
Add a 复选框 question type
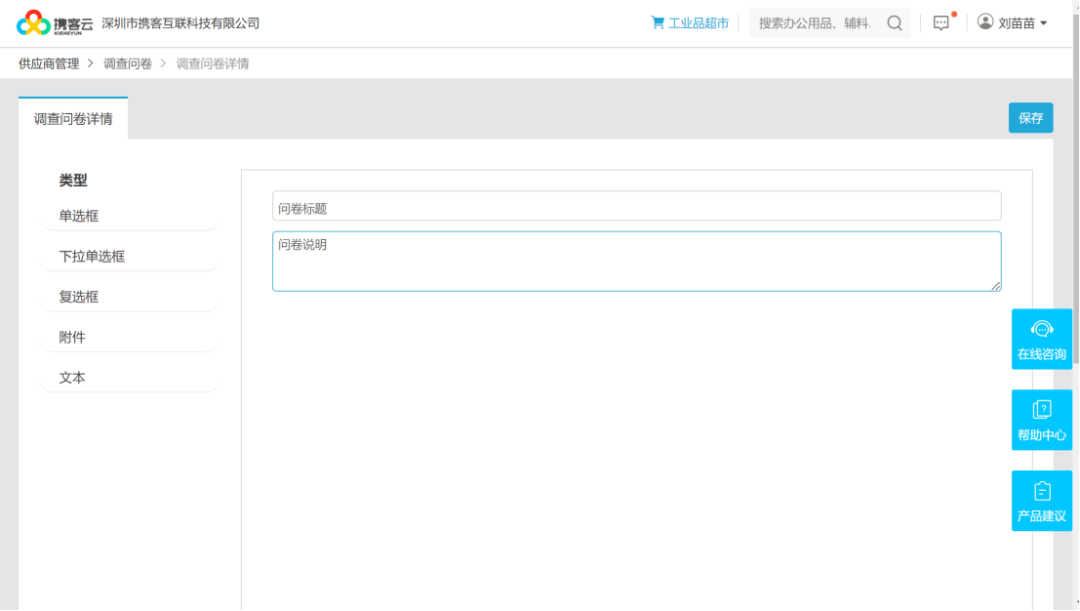click(x=130, y=297)
